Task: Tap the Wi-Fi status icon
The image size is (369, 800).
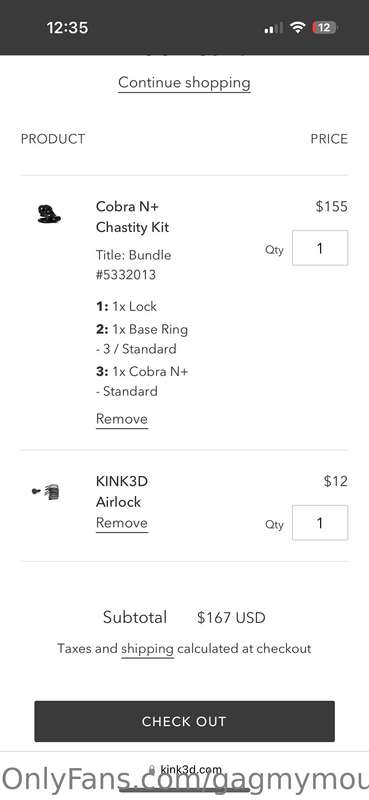Action: 297,28
